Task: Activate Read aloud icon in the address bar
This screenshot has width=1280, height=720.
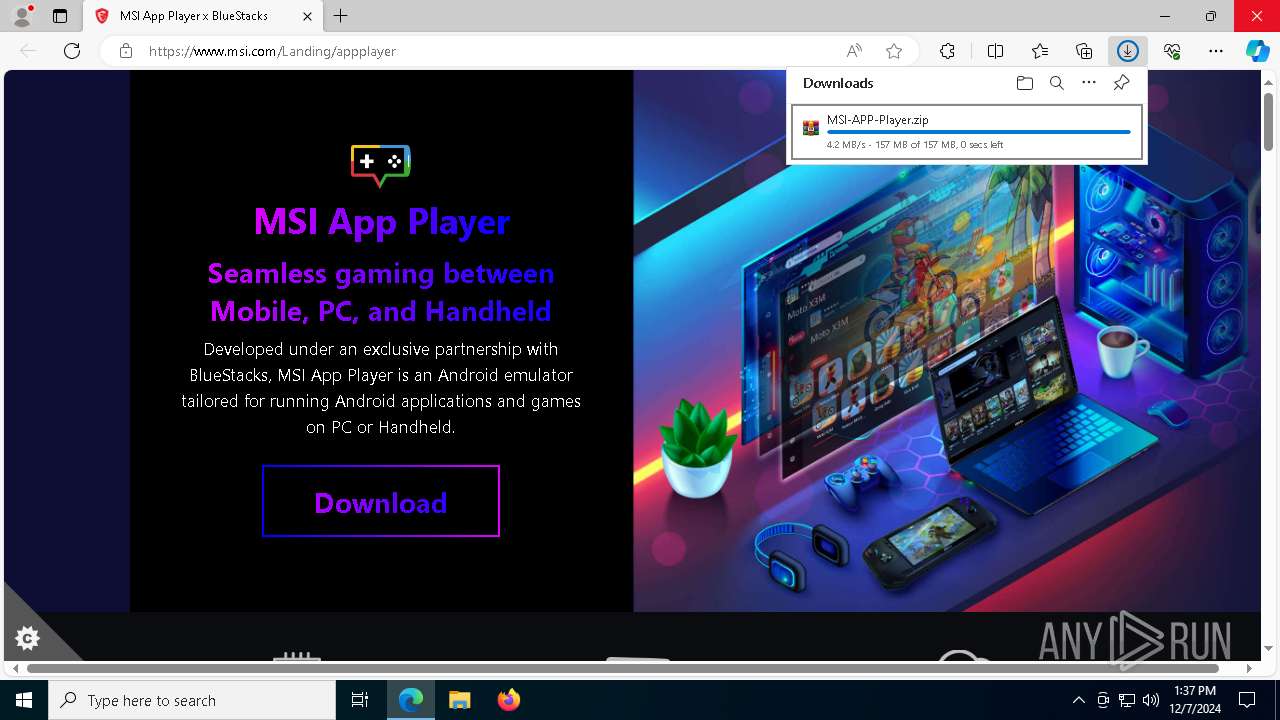Action: click(x=854, y=51)
